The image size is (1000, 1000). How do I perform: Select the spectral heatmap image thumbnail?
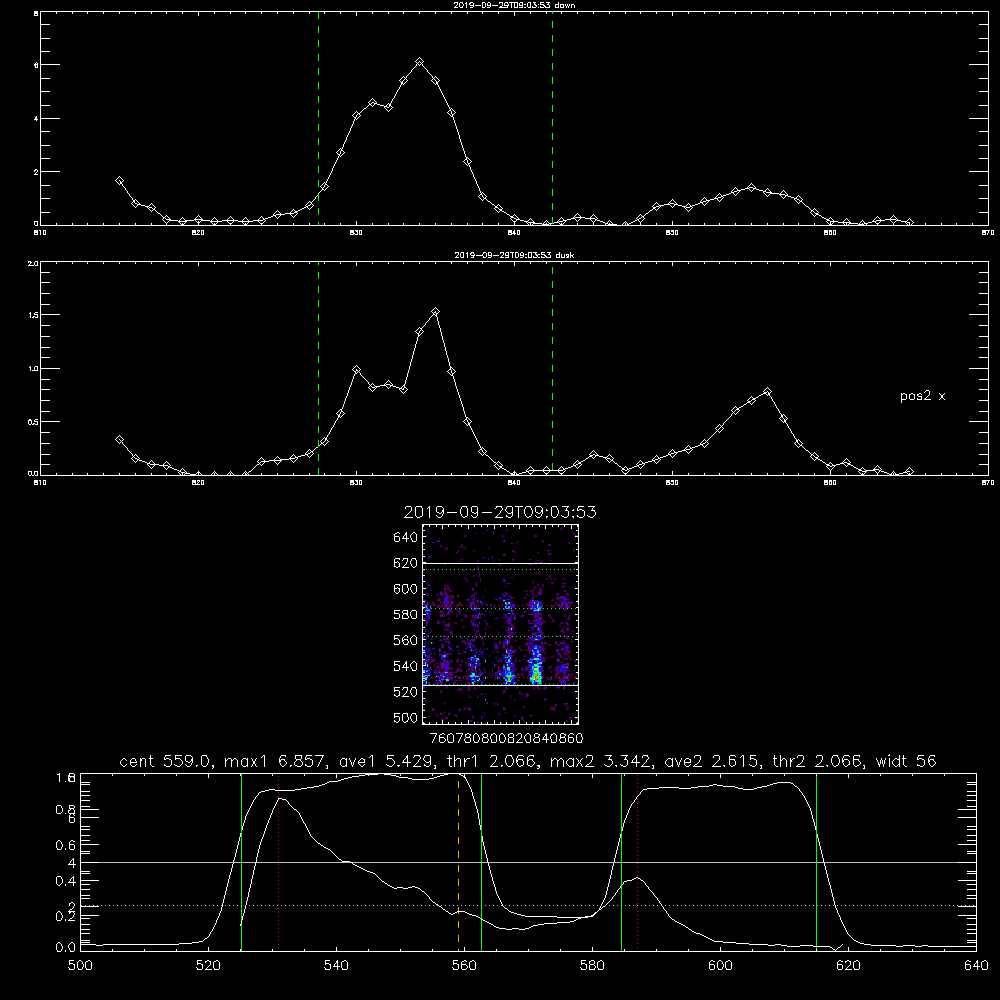501,624
